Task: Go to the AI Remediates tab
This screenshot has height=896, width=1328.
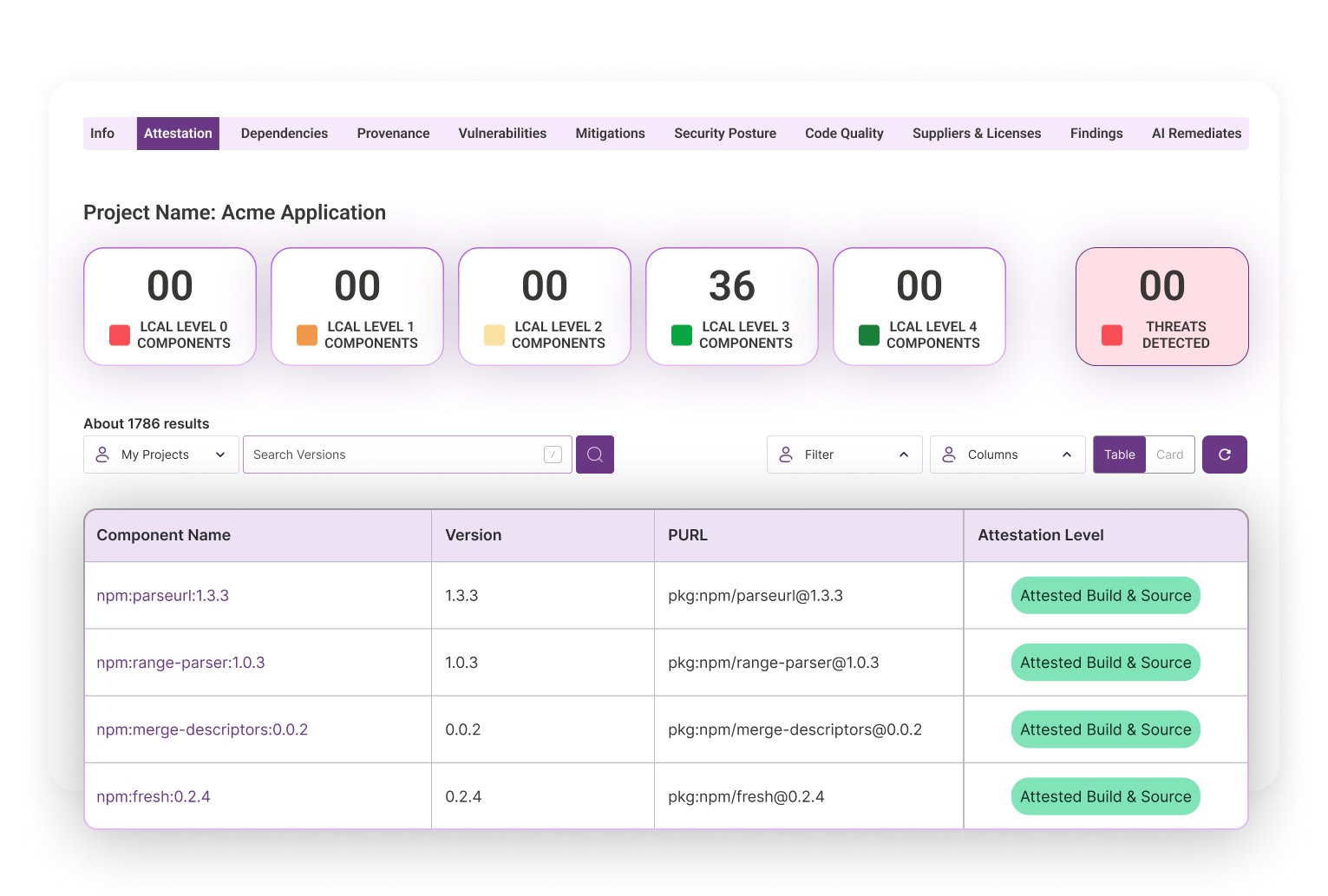Action: 1196,134
